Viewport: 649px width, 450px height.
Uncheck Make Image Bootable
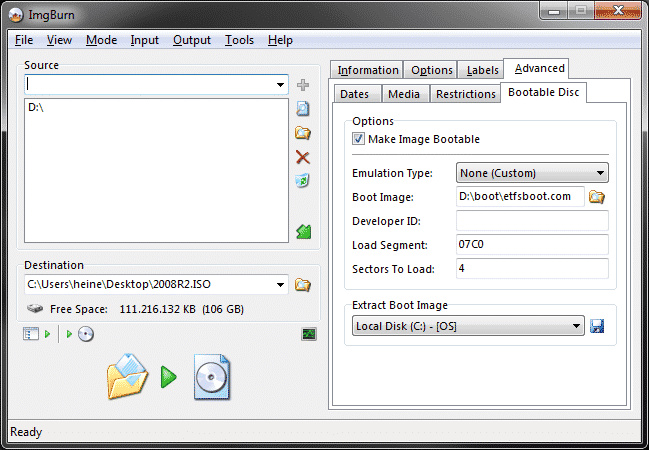pos(358,138)
